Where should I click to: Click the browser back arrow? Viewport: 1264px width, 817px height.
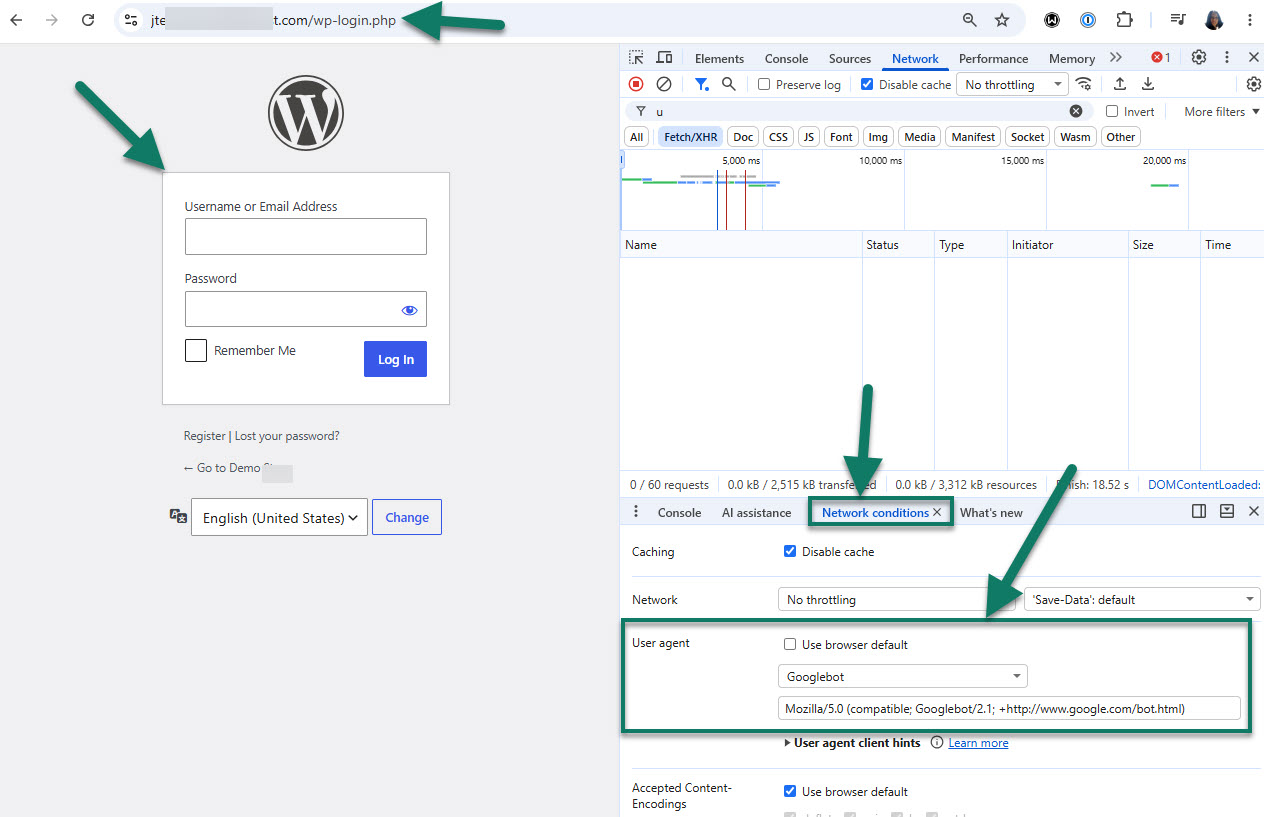[x=17, y=20]
